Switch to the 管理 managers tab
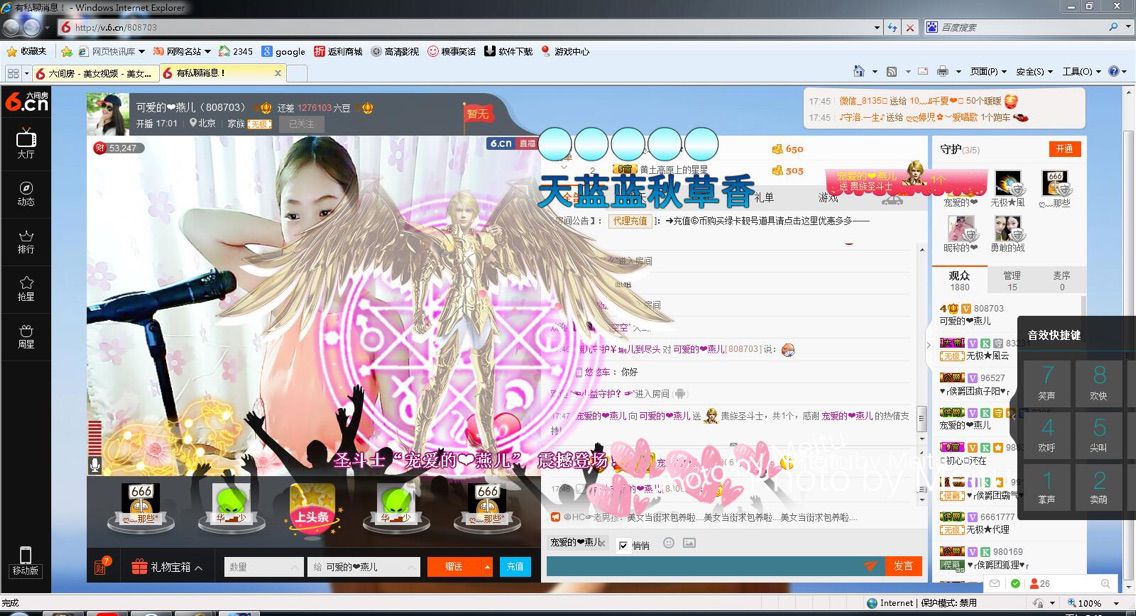This screenshot has width=1136, height=616. [1012, 280]
